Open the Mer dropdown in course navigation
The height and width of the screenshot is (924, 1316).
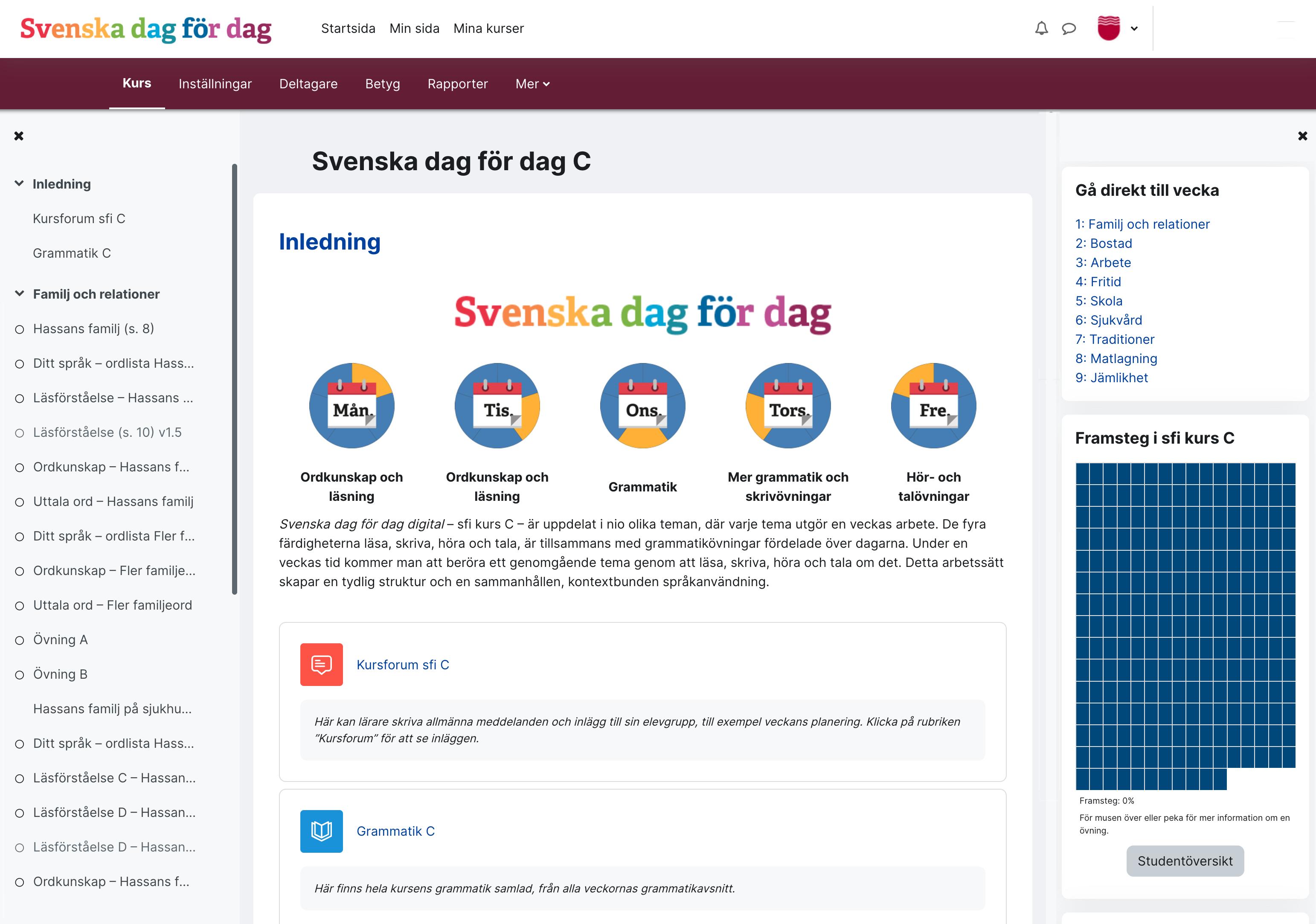pyautogui.click(x=532, y=84)
